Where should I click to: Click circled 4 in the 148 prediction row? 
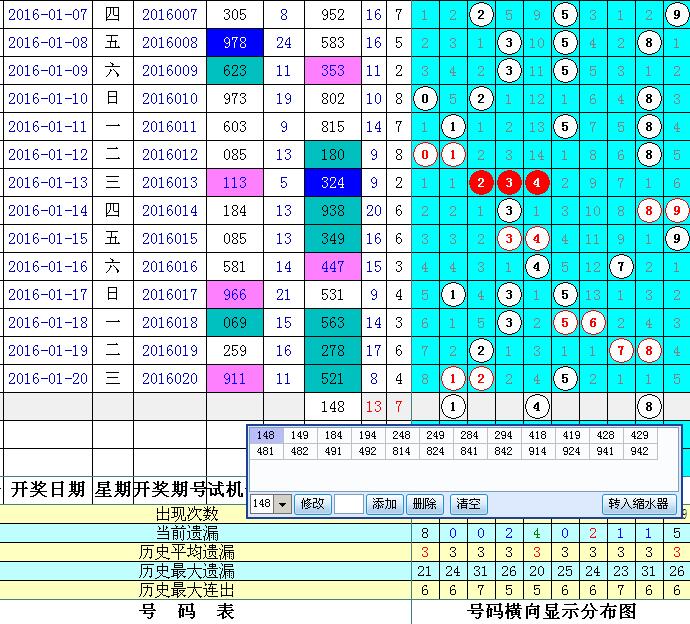point(536,407)
